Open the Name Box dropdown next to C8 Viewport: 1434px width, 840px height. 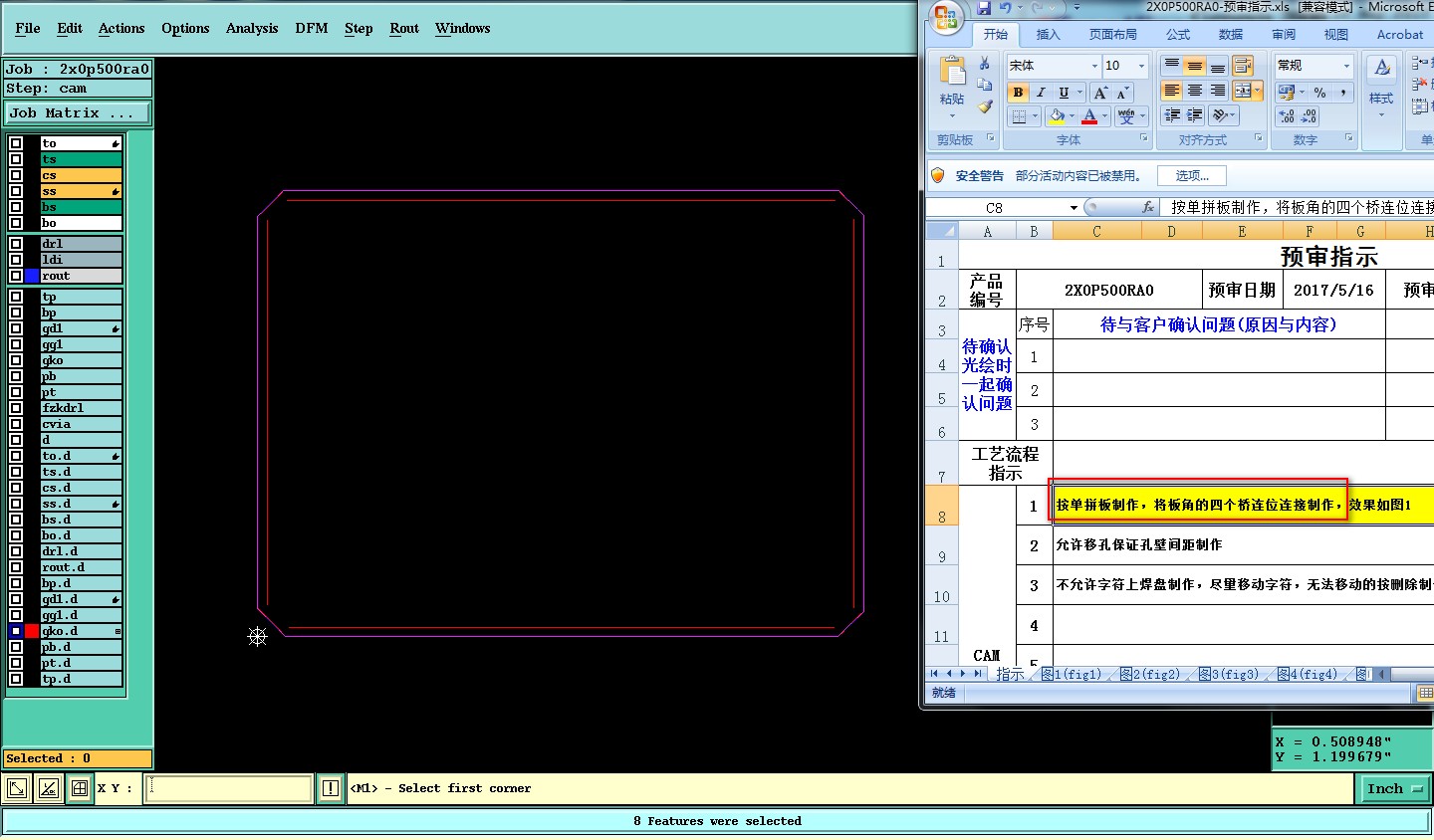pos(1074,208)
